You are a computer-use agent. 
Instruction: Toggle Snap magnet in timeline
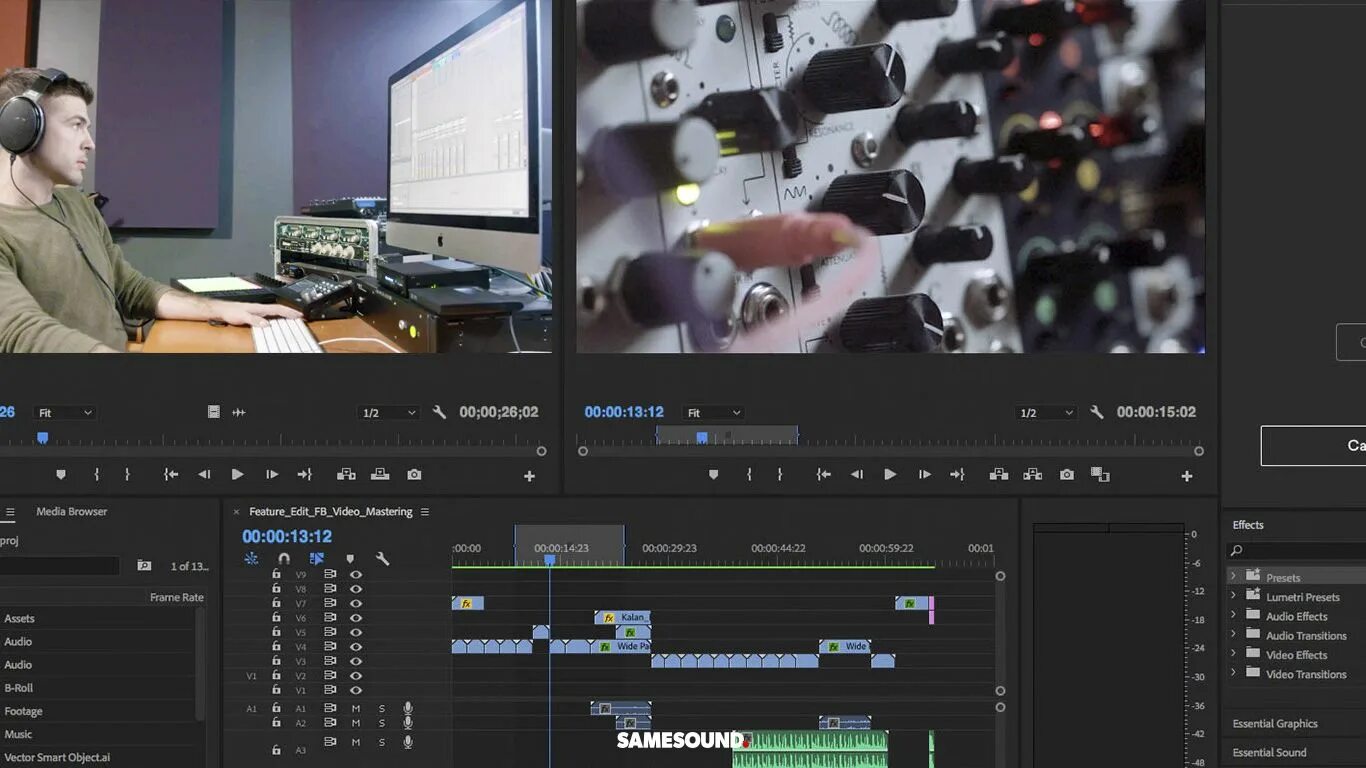[x=284, y=559]
